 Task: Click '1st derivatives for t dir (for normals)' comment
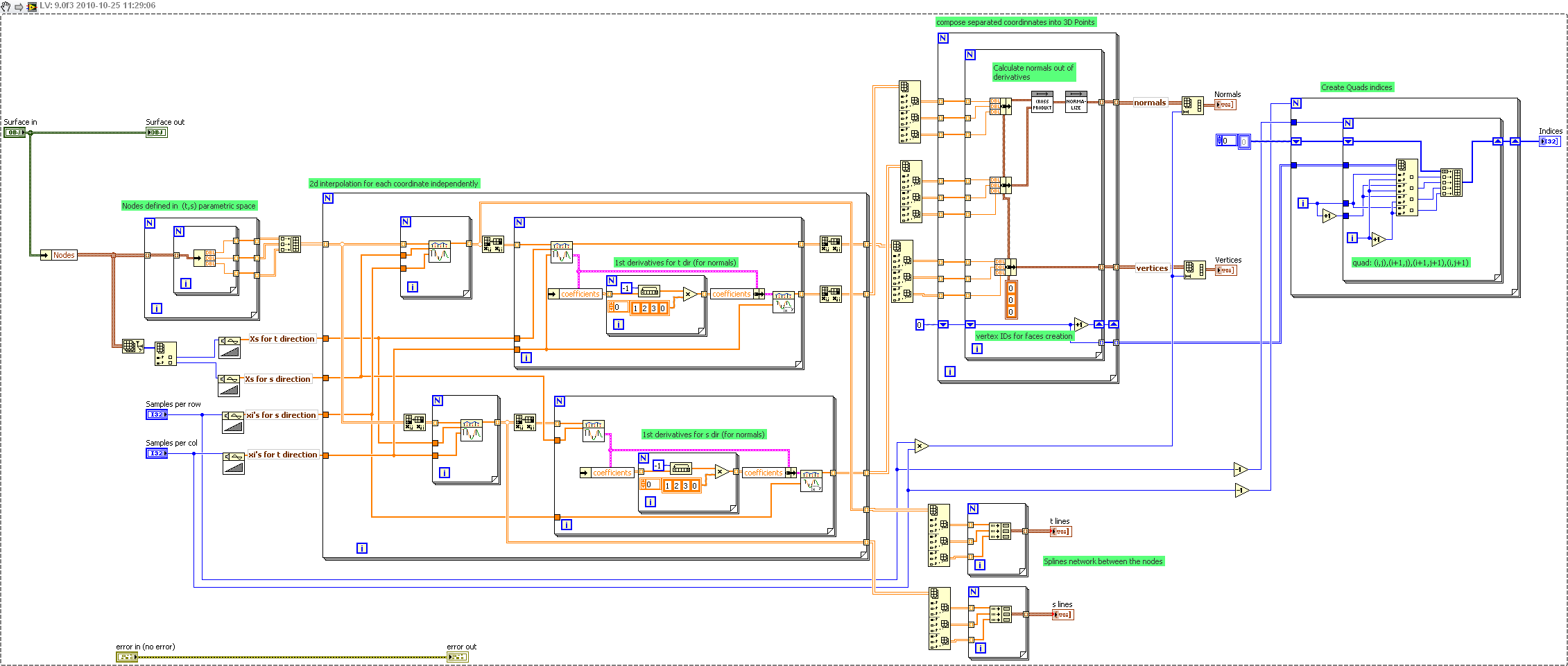point(675,263)
